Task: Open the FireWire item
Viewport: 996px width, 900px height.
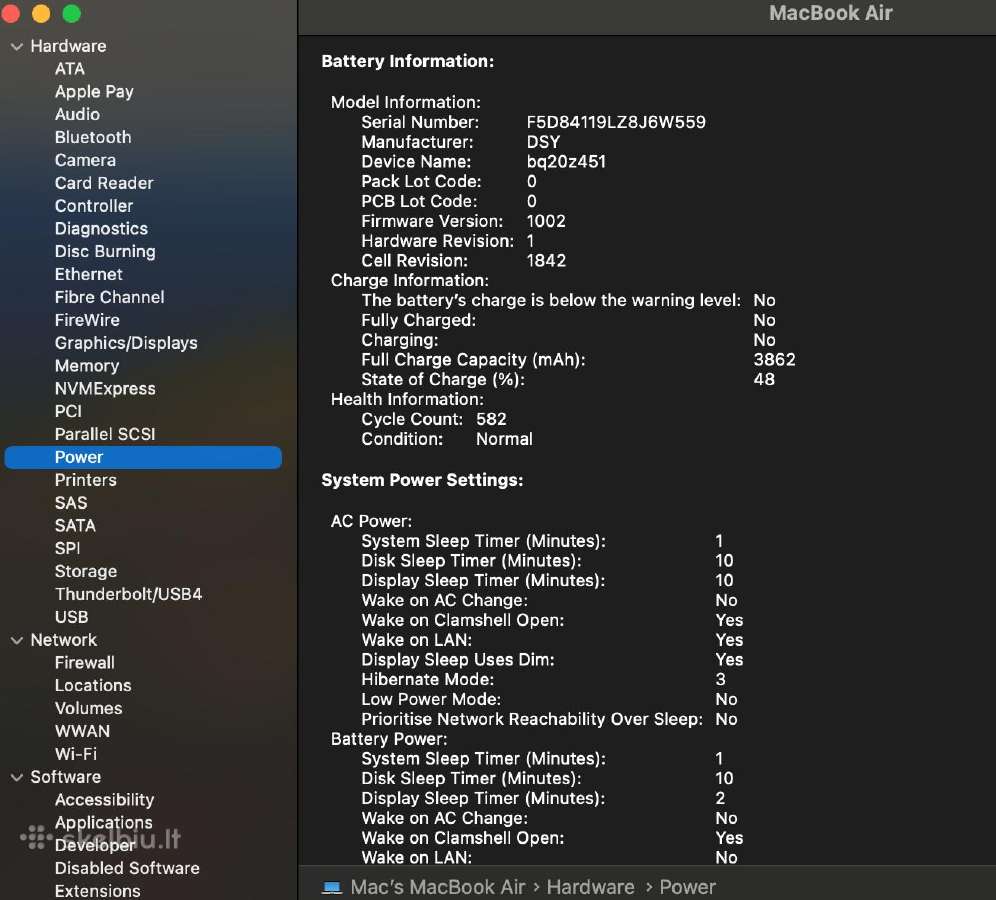Action: (x=87, y=320)
